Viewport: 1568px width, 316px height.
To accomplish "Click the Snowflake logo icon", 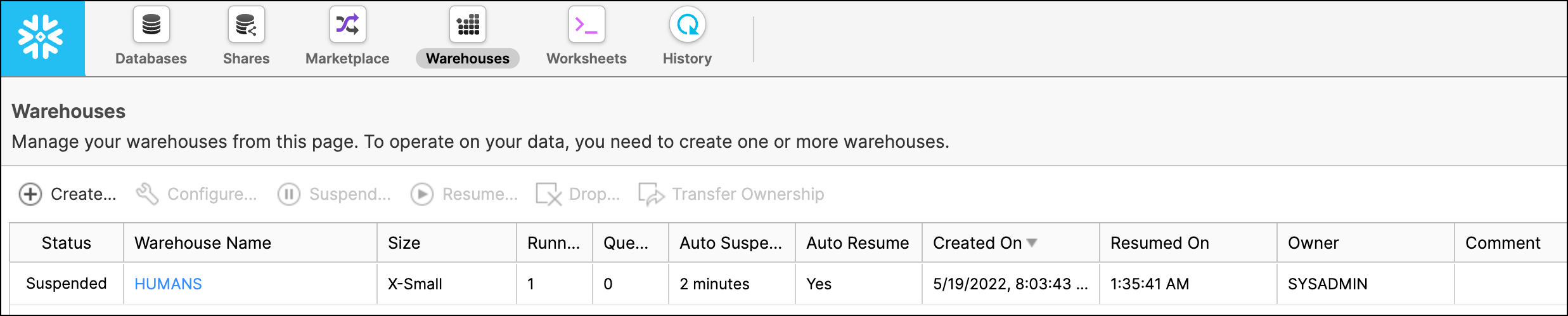I will [x=41, y=38].
